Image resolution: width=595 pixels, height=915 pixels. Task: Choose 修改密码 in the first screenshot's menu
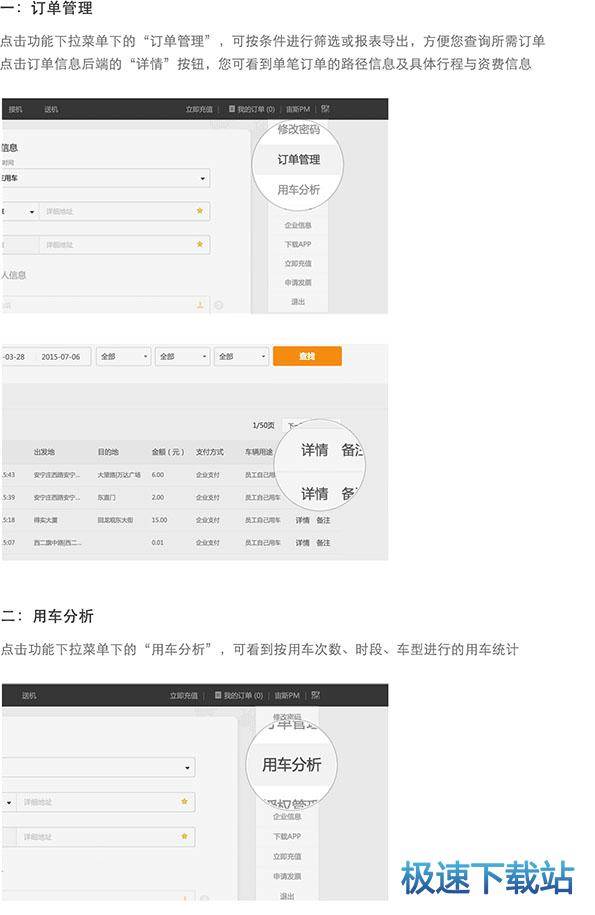[298, 130]
